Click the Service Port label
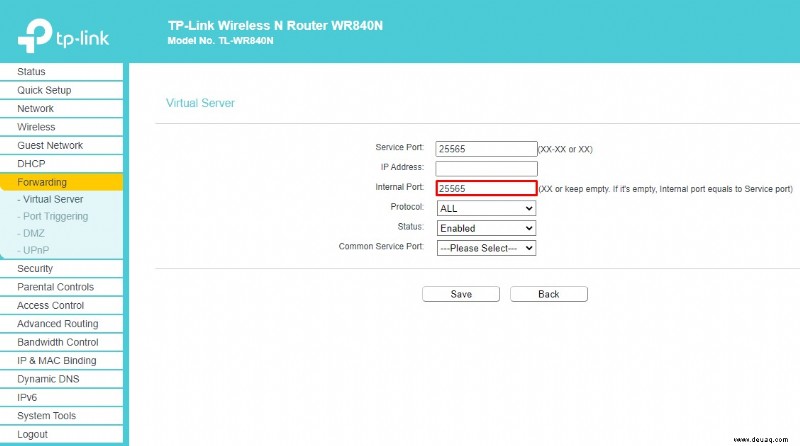This screenshot has height=446, width=800. click(399, 147)
